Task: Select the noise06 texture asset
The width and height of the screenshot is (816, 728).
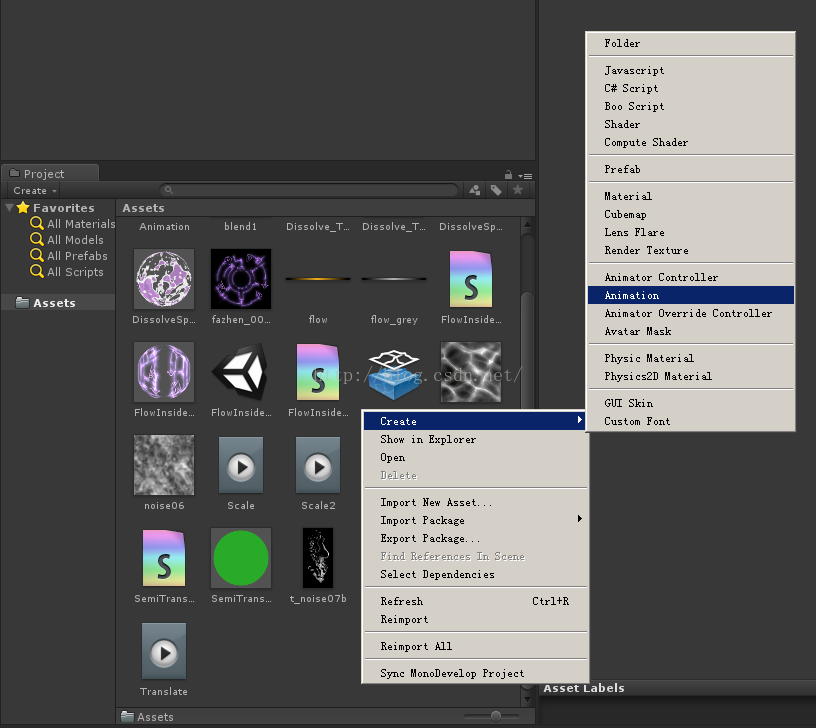Action: (164, 465)
